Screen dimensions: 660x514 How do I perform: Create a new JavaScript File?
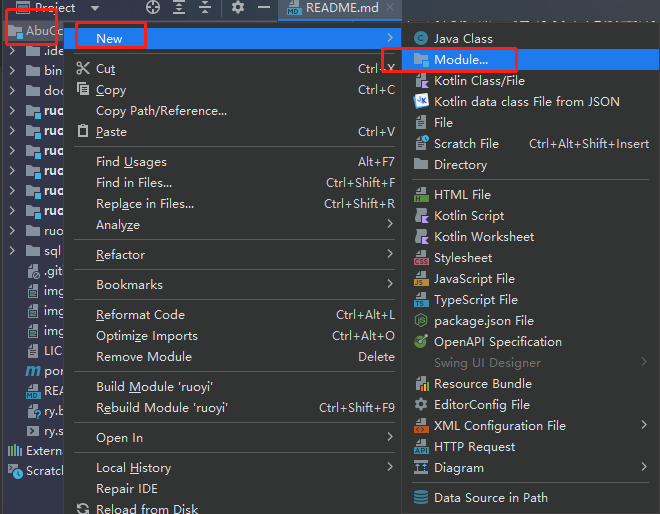(531, 279)
